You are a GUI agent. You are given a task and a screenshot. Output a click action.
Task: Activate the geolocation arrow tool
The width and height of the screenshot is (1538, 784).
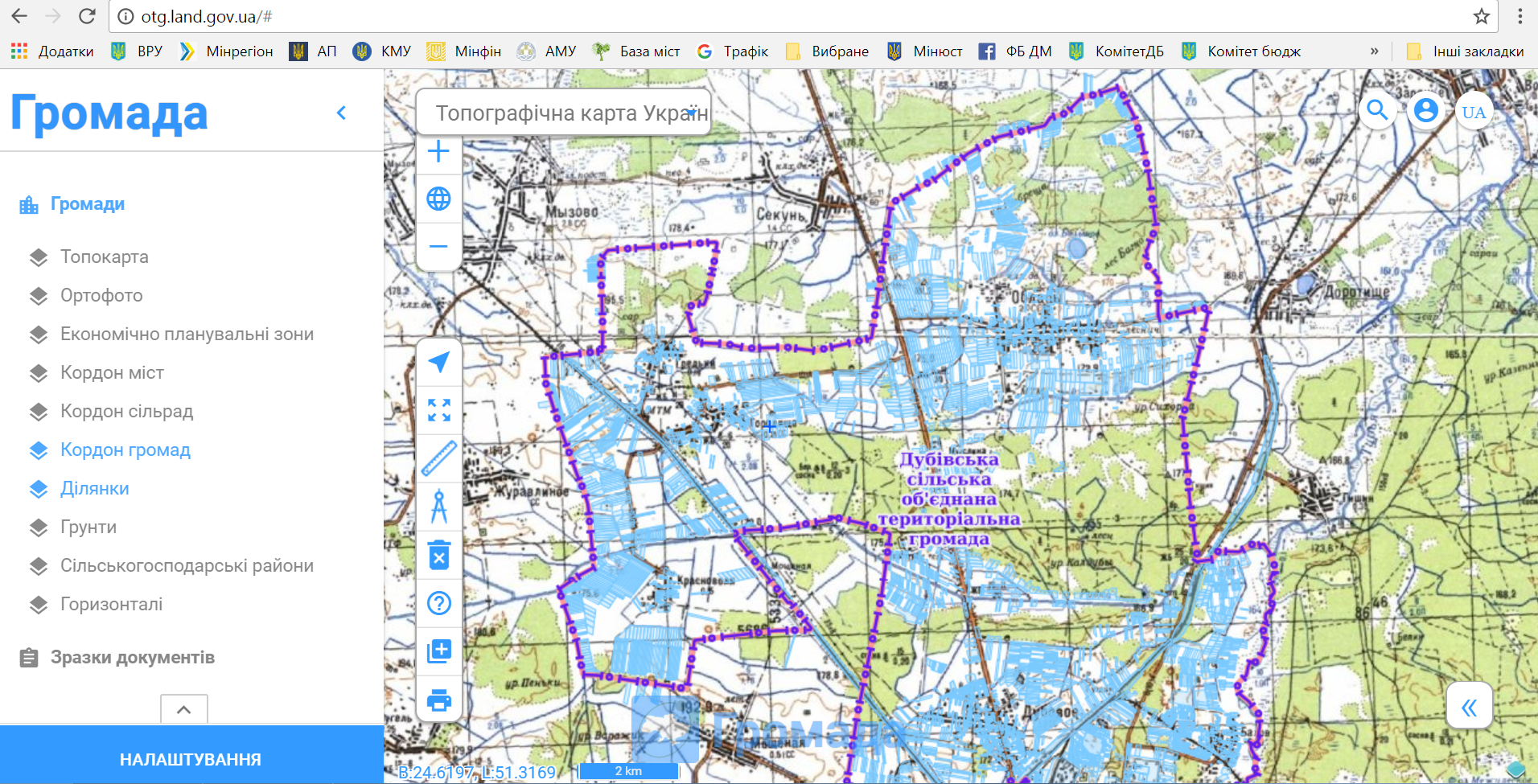click(438, 363)
